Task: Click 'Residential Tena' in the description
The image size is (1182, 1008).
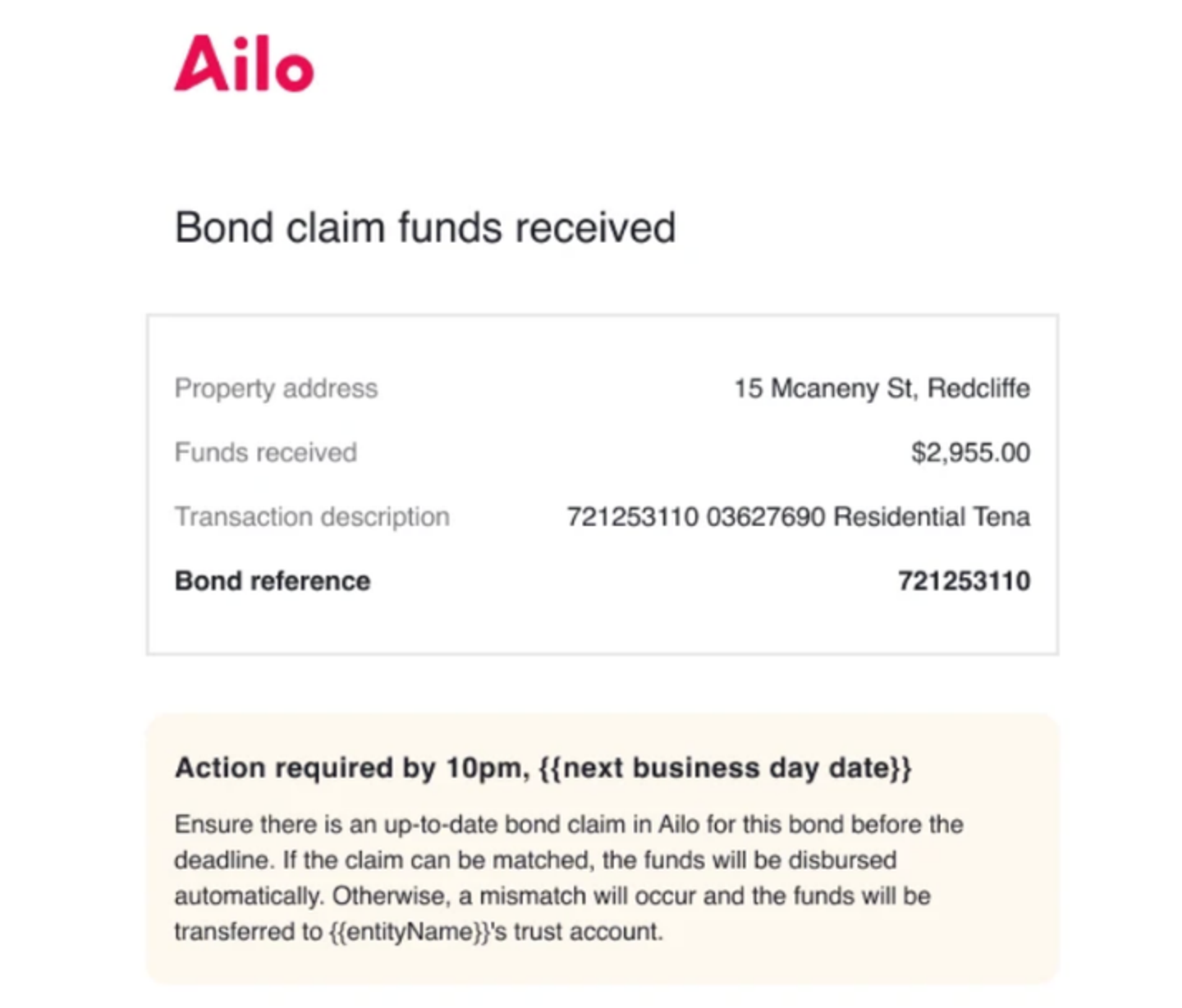Action: pos(932,516)
